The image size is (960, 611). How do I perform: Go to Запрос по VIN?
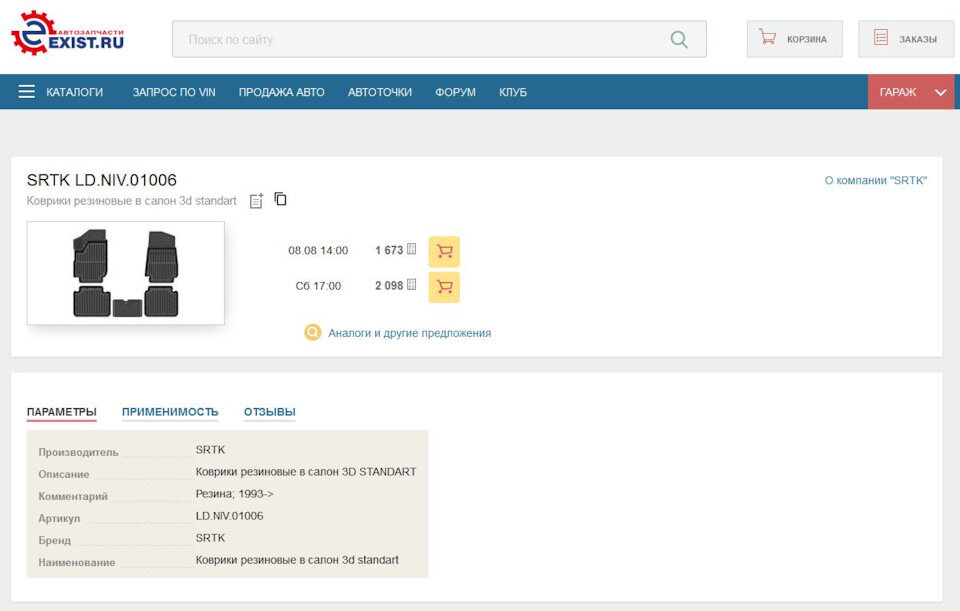point(174,92)
